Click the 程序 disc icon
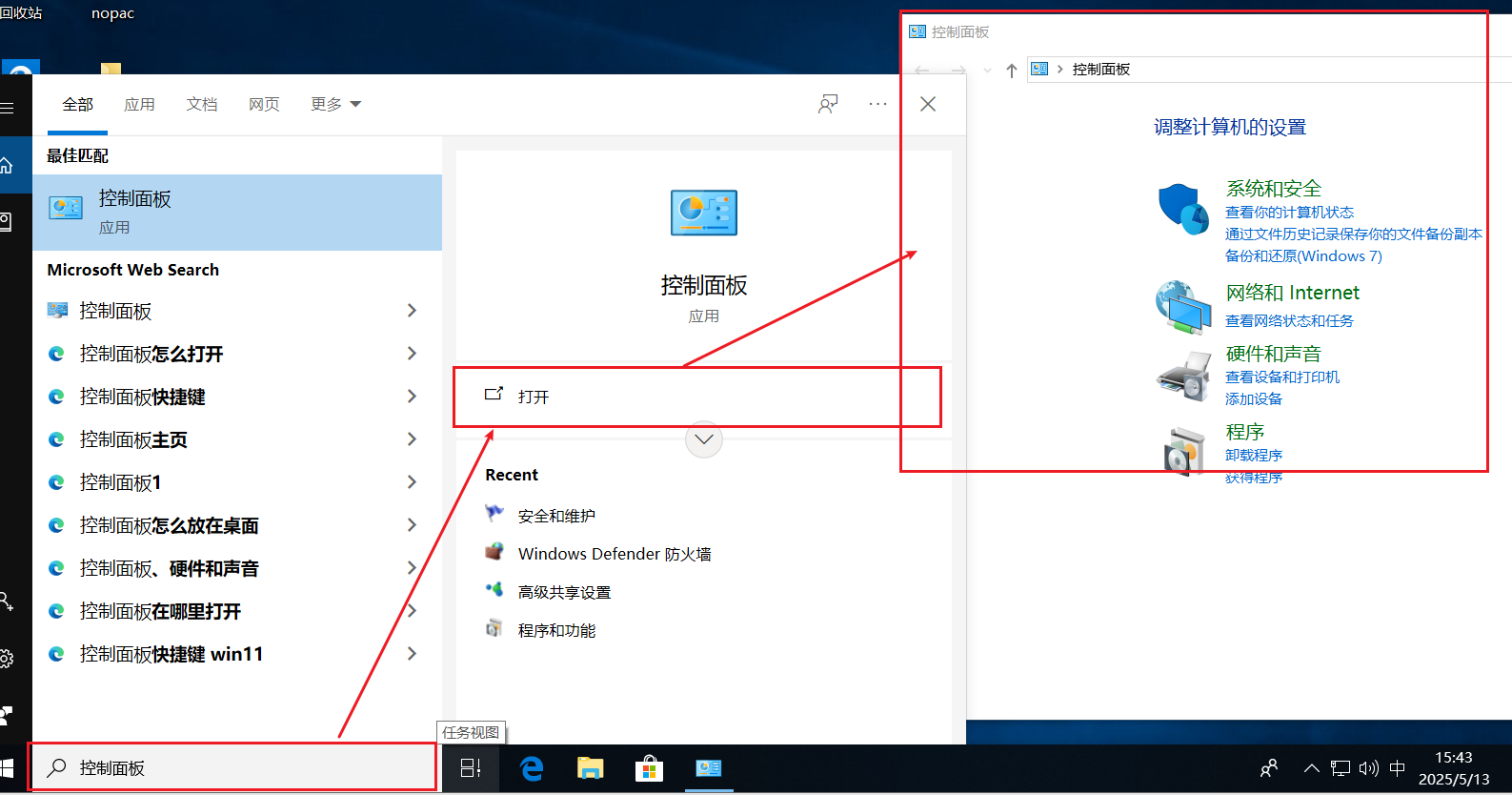The height and width of the screenshot is (795, 1512). click(1183, 452)
